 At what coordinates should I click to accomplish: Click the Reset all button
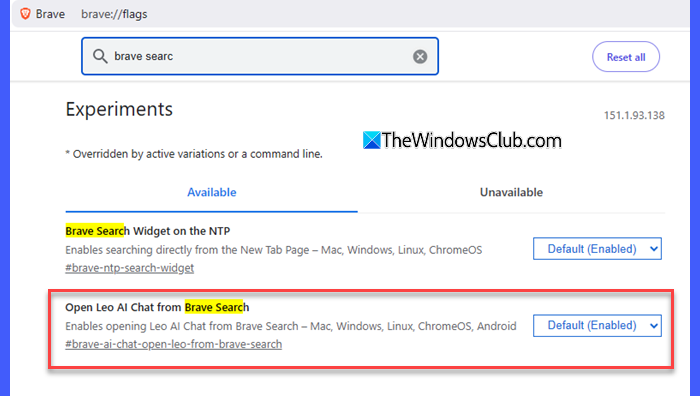(x=626, y=57)
